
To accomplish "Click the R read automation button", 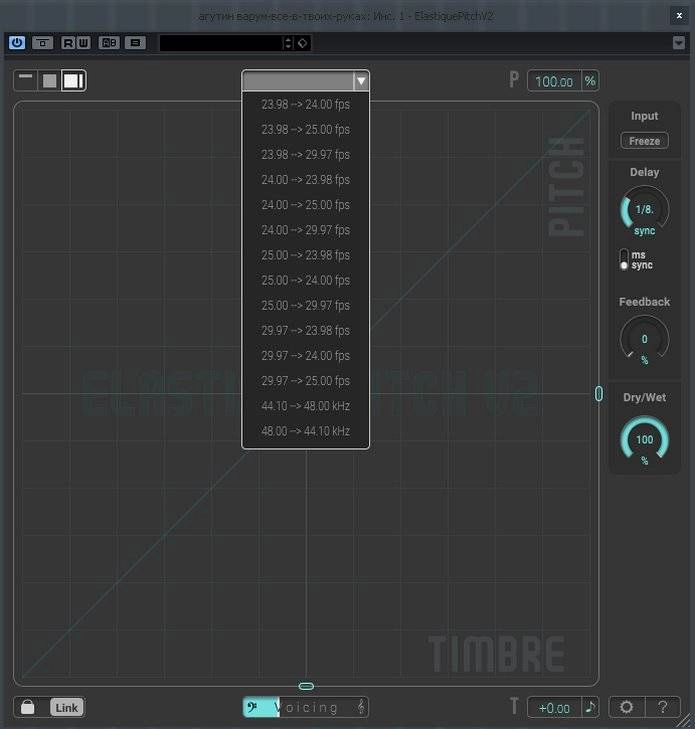I will [68, 43].
